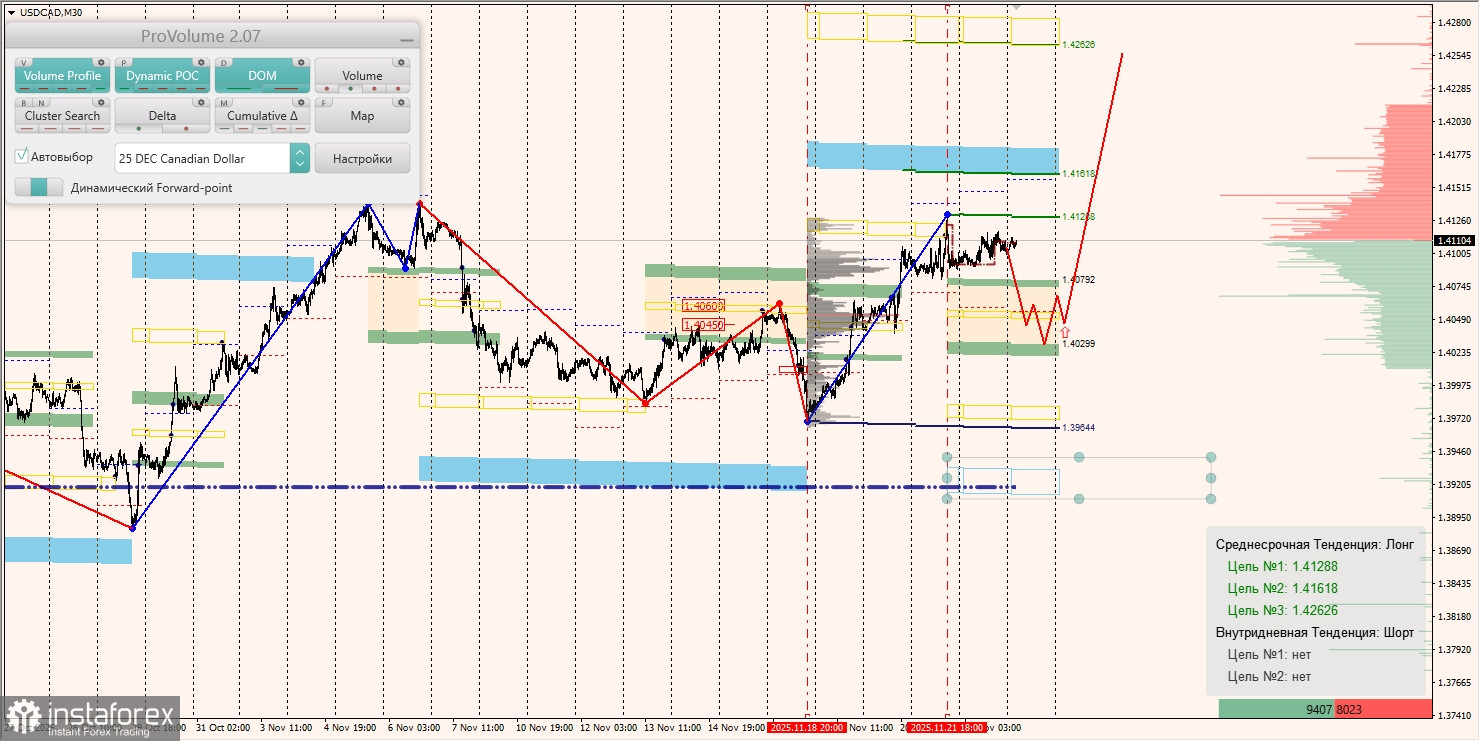Click the M hotkey tab on Cumulative Δ
Screen dimensions: 1480x741
223,102
